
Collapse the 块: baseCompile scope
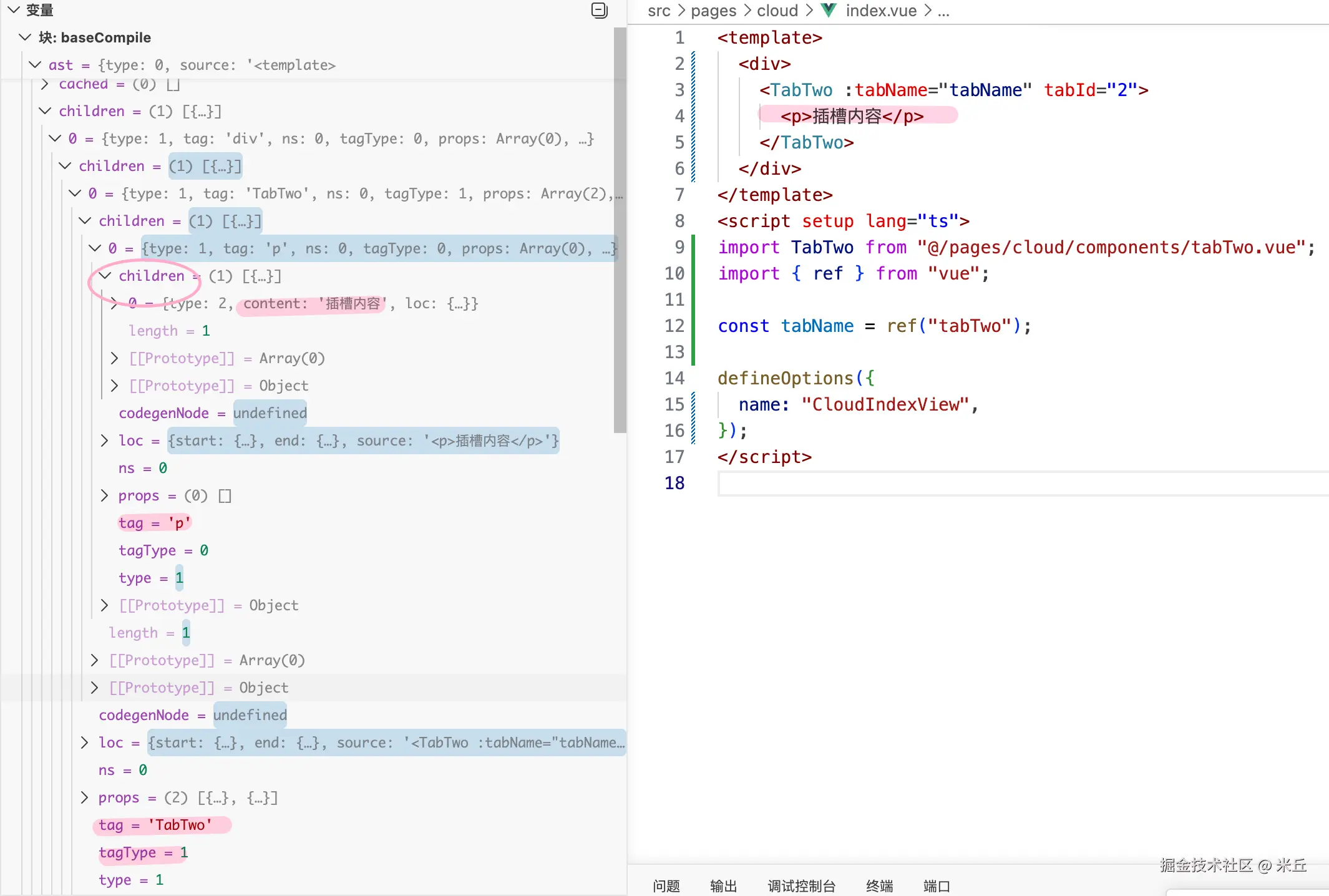[x=25, y=37]
